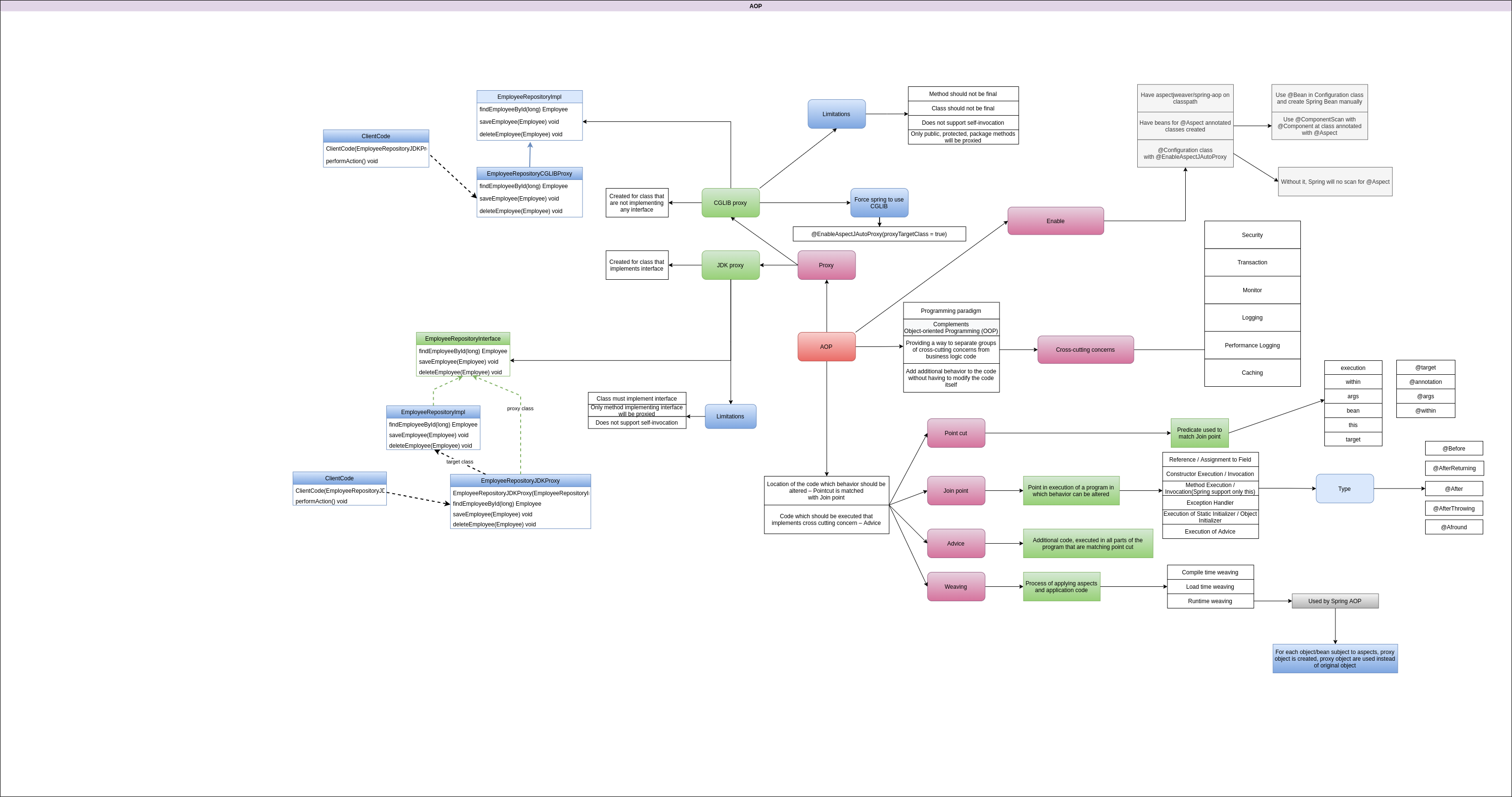Viewport: 1512px width, 797px height.
Task: Select the @AfterReturning advice type box
Action: (x=1454, y=468)
